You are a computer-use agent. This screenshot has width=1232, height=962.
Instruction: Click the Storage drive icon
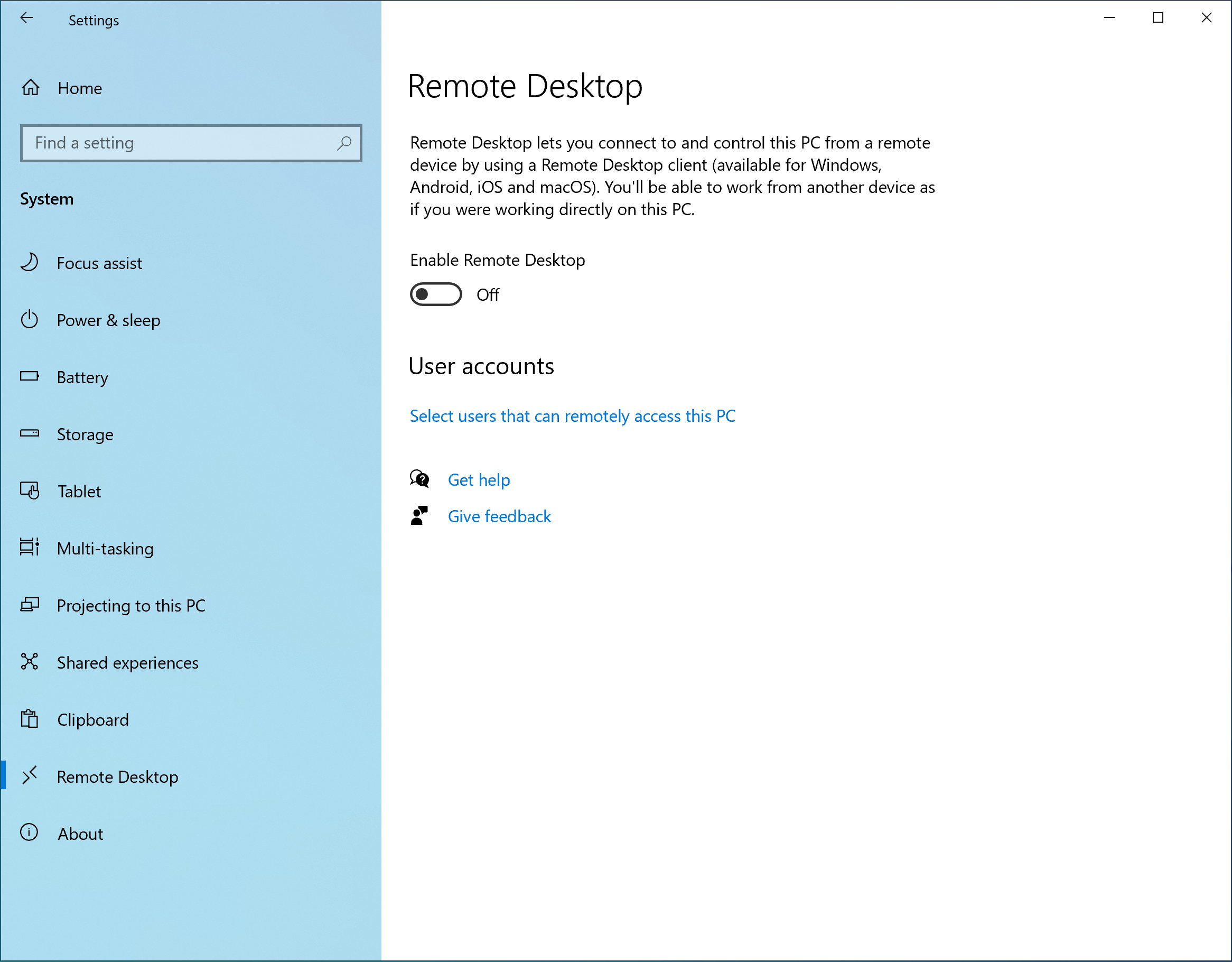(x=30, y=433)
